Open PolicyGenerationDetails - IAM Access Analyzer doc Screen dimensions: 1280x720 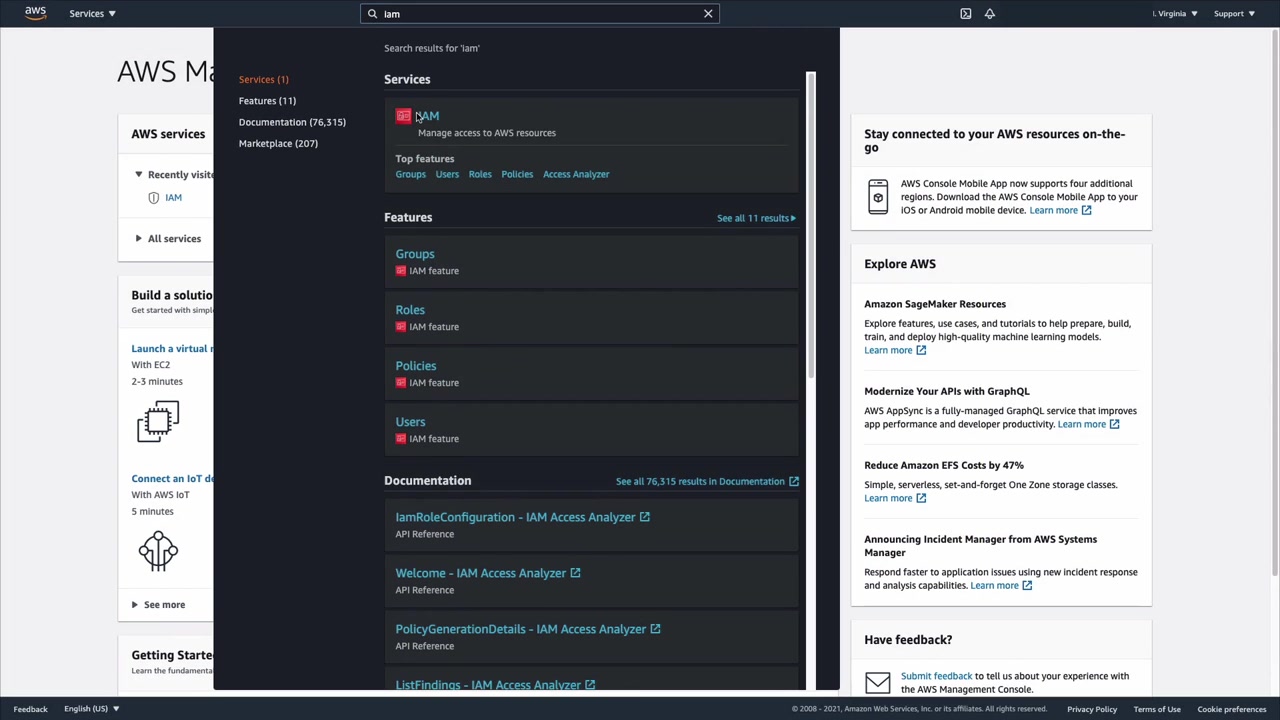(x=521, y=629)
